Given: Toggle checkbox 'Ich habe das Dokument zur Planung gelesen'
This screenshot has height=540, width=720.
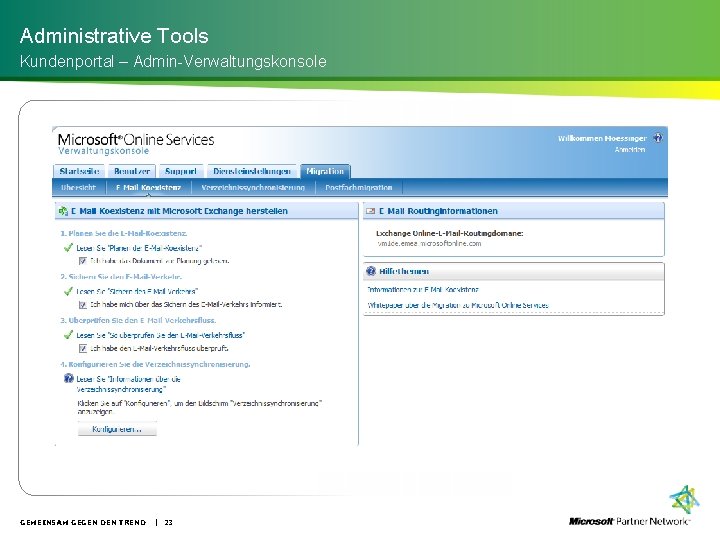Looking at the screenshot, I should pyautogui.click(x=83, y=261).
